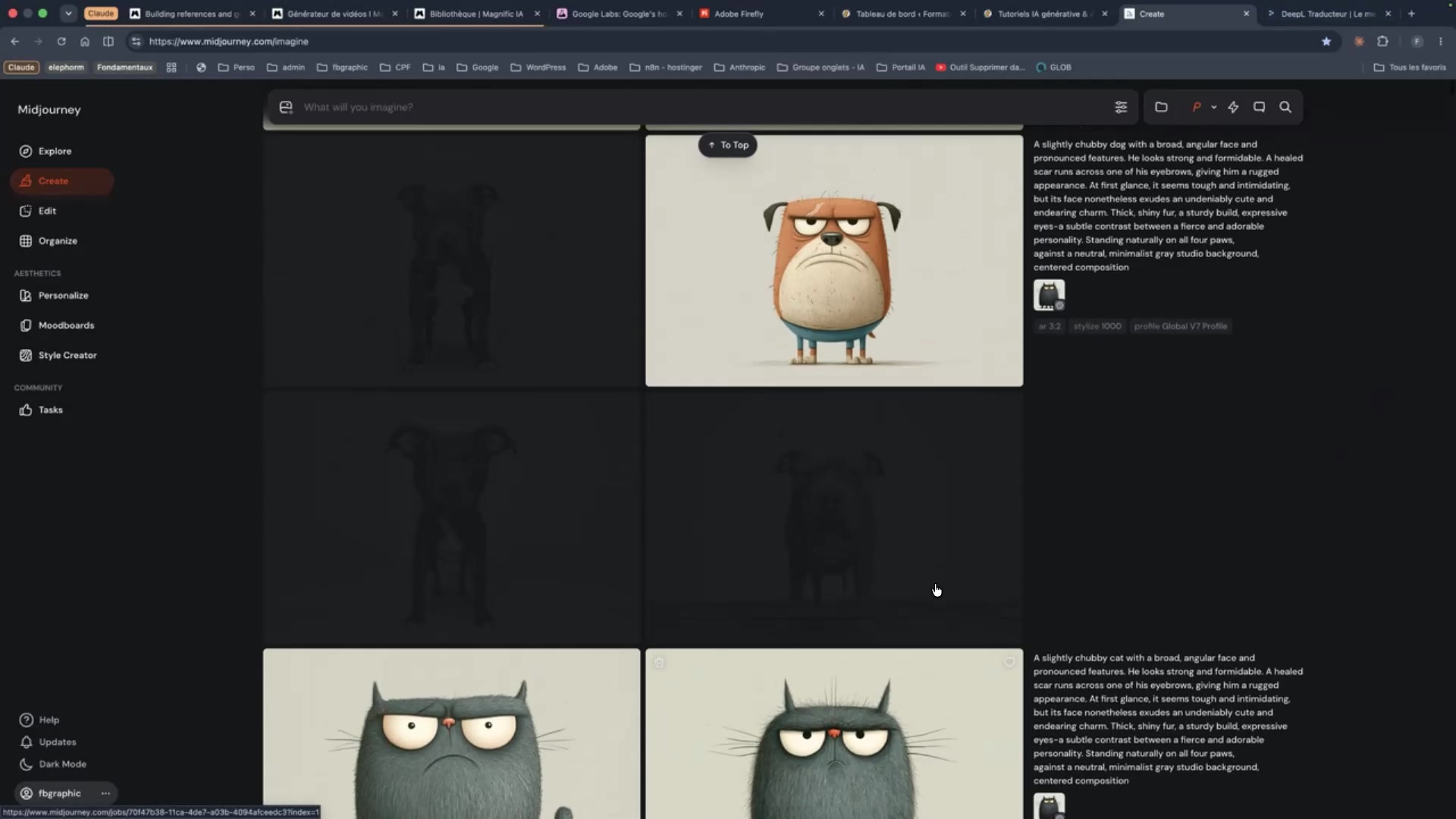Reload the page
1456x819 pixels.
61,42
